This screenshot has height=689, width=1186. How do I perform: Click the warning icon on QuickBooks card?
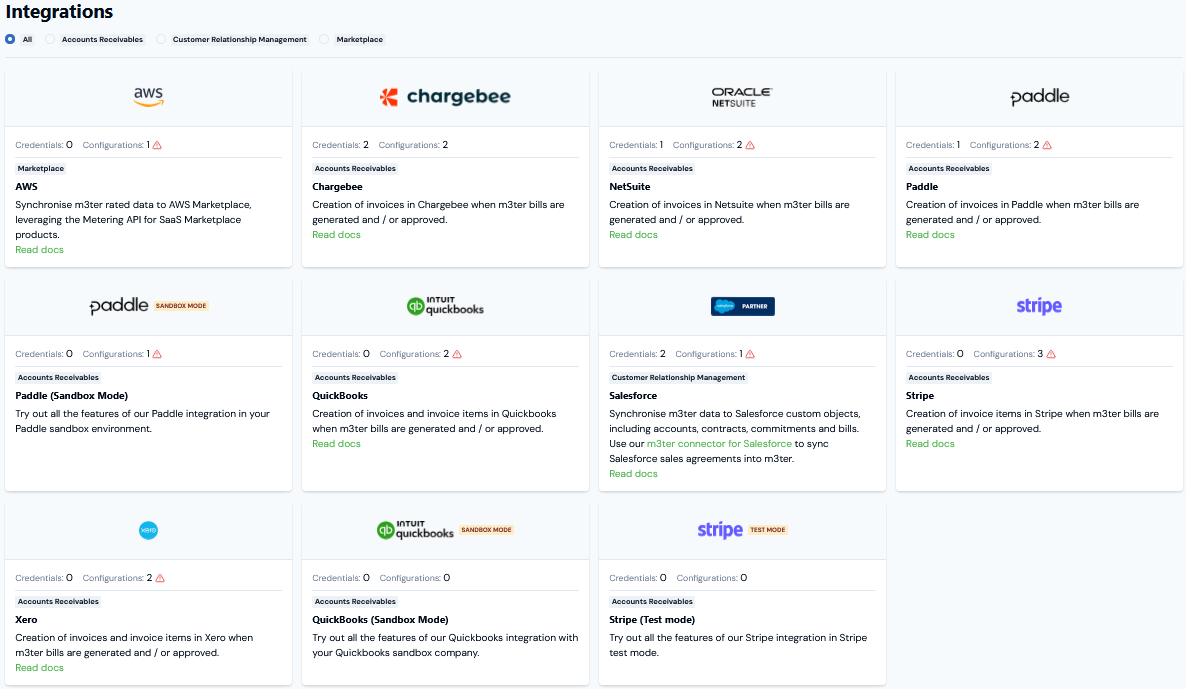click(457, 354)
